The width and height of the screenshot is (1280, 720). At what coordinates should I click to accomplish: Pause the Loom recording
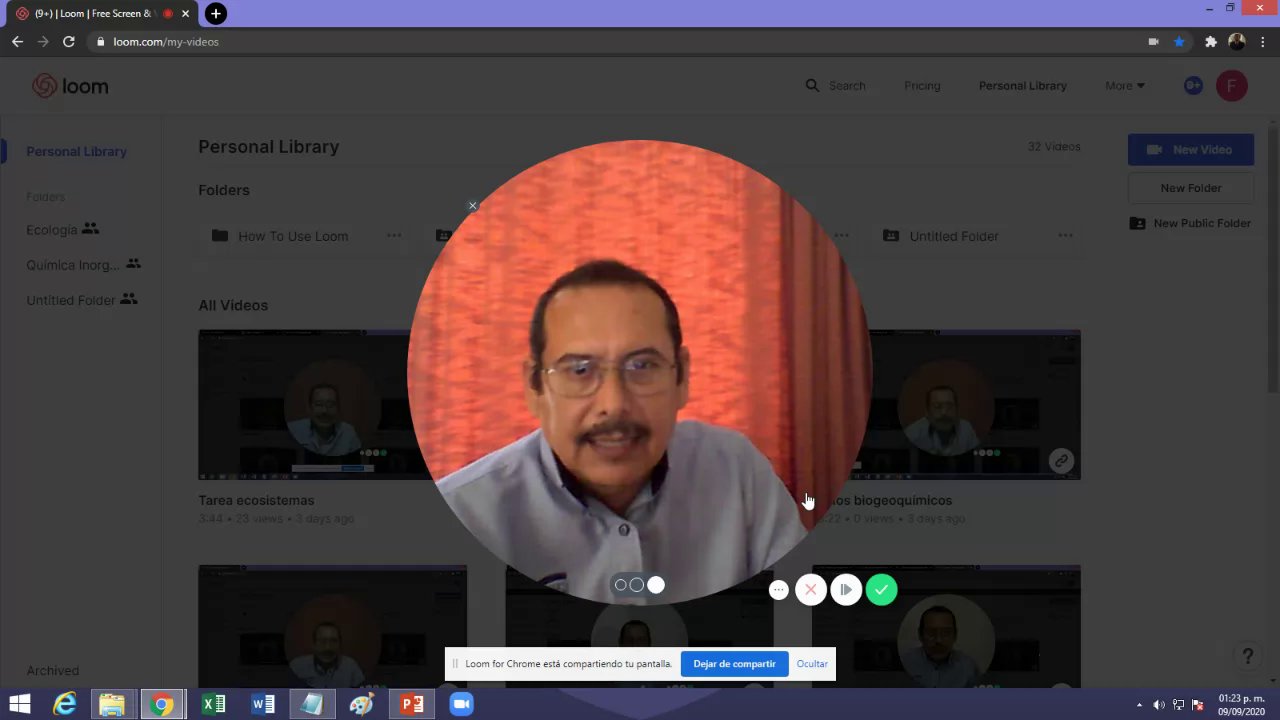pyautogui.click(x=846, y=590)
